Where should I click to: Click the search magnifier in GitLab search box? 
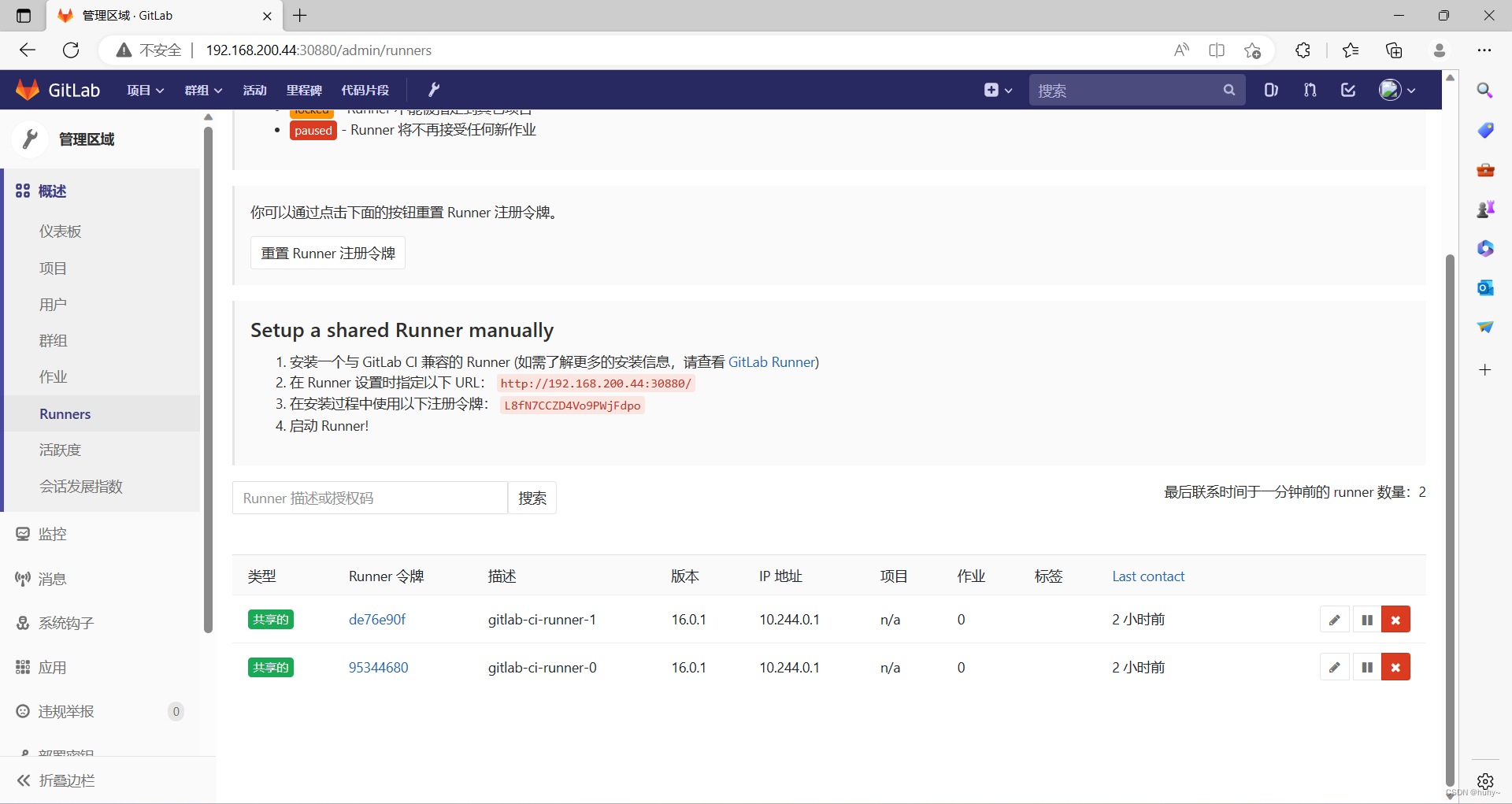click(1228, 90)
